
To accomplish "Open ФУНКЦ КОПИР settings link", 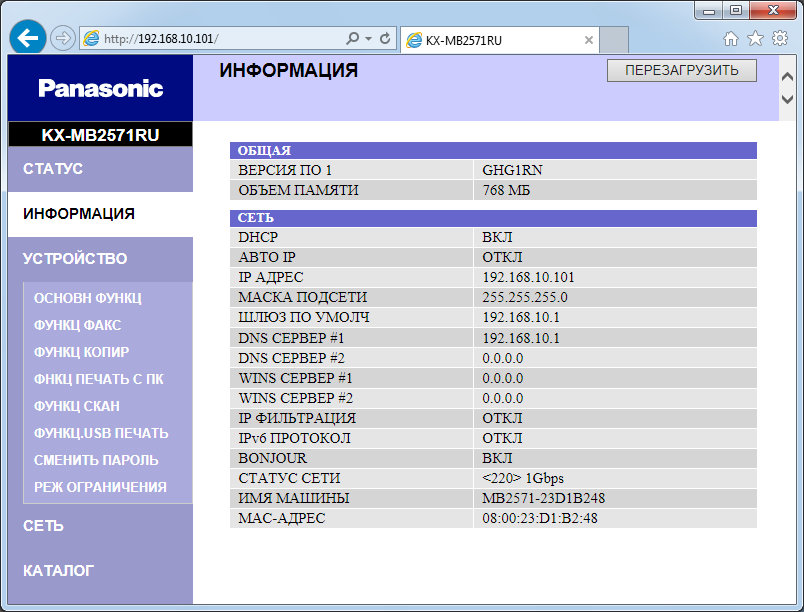I will 82,352.
